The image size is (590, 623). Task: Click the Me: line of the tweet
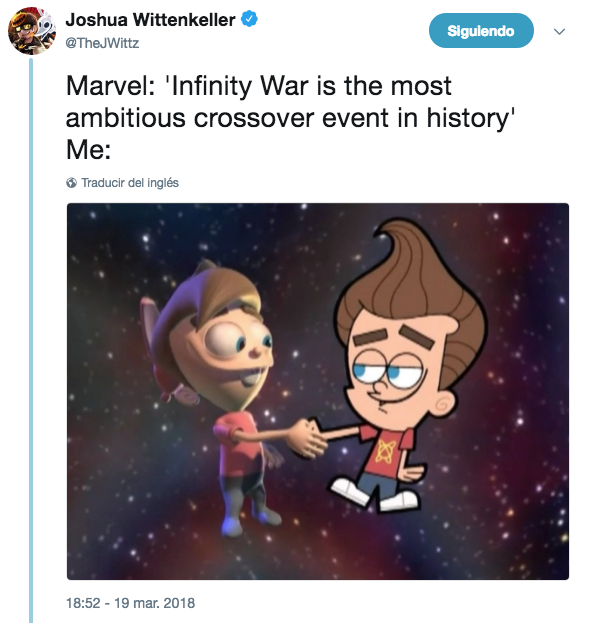(x=88, y=150)
